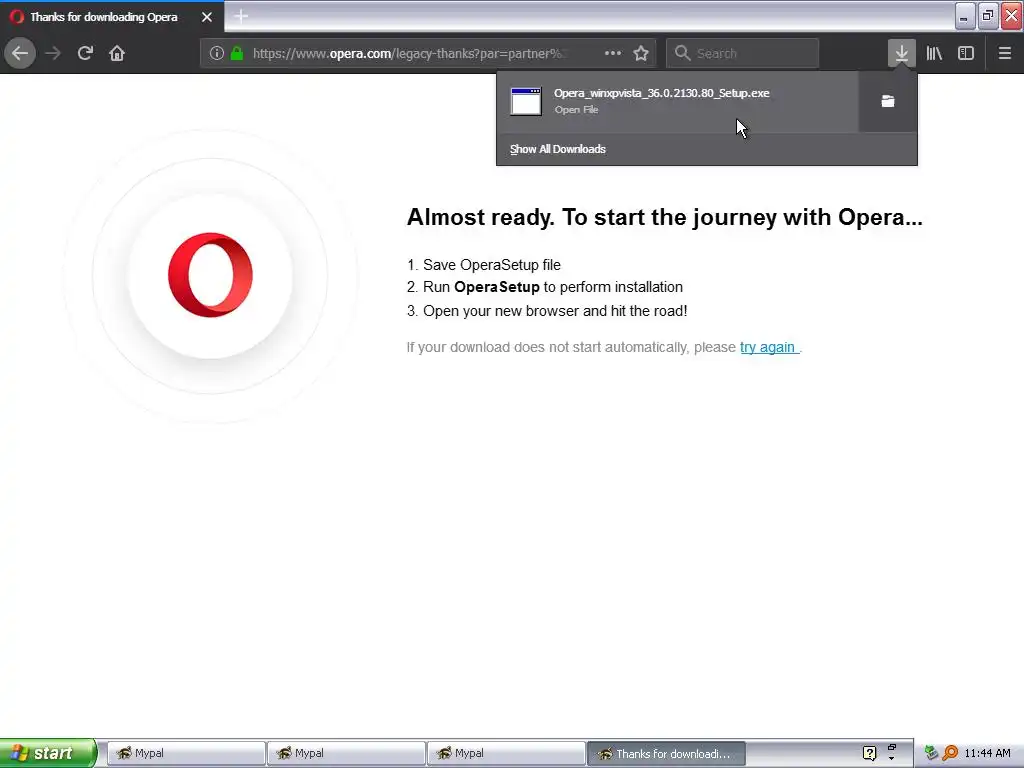Click the Almost ready heading text
The height and width of the screenshot is (768, 1024).
coord(664,217)
